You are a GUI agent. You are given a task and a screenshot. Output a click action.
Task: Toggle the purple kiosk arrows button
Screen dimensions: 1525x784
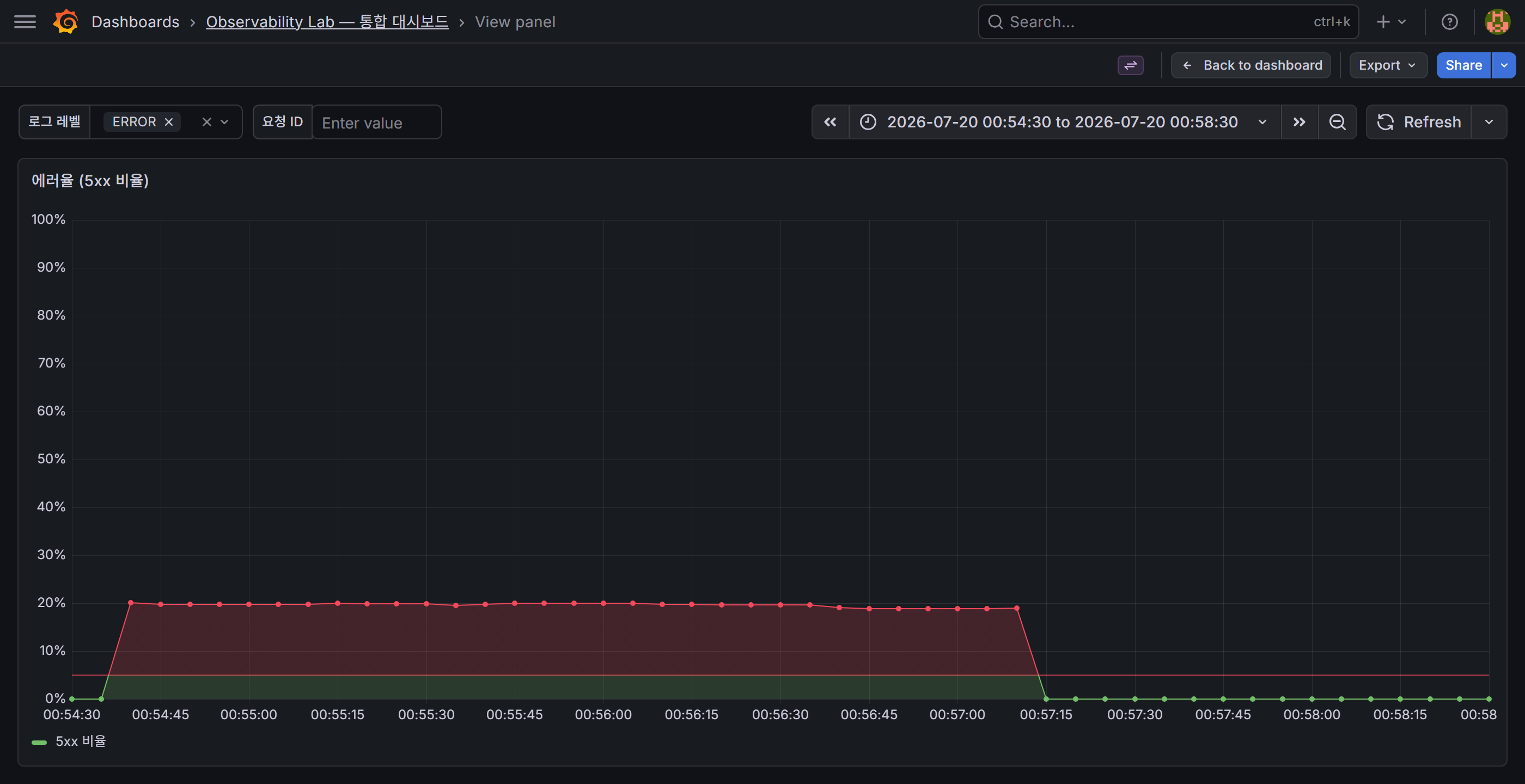(1130, 65)
